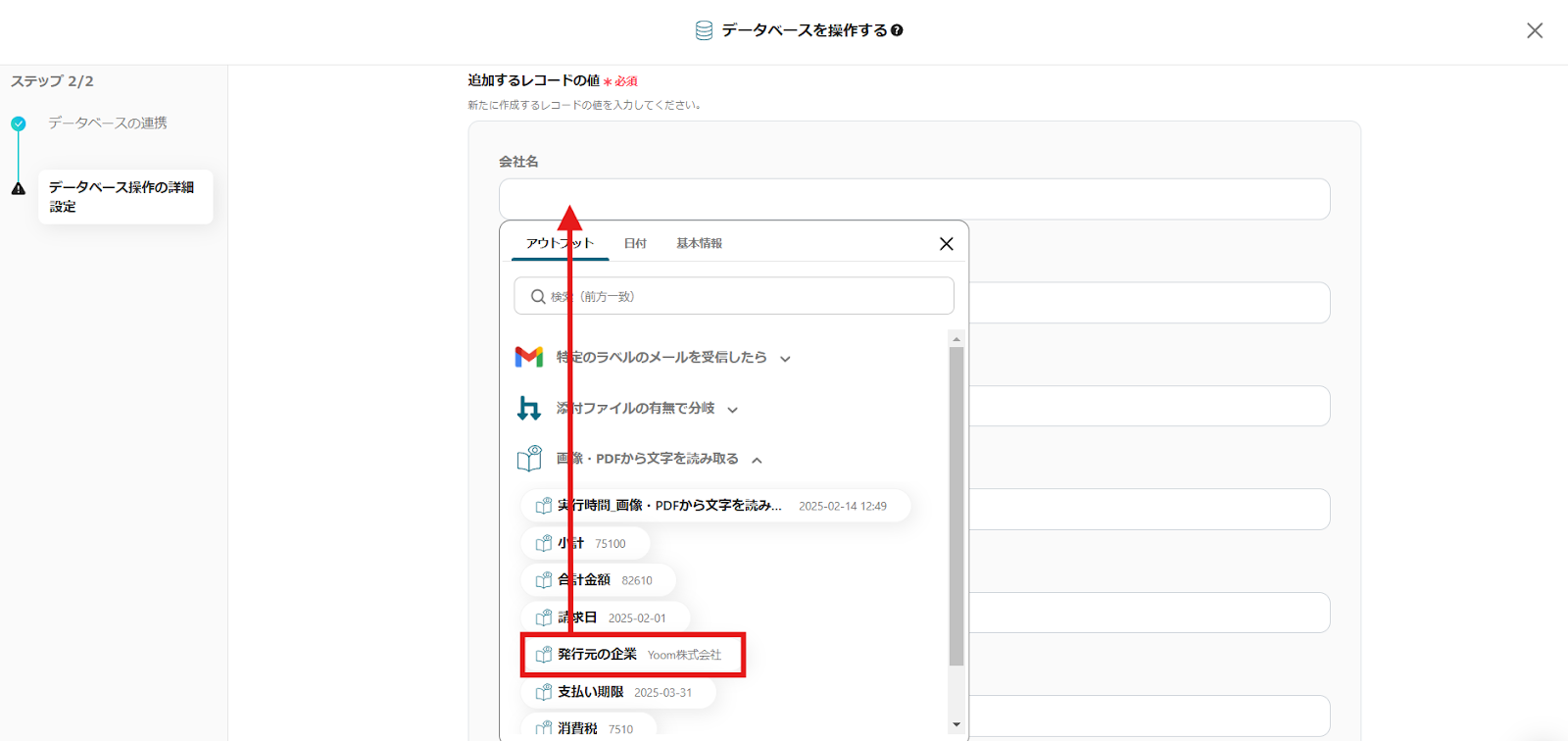Click the database icon in header
The width and height of the screenshot is (1568, 741).
(704, 30)
